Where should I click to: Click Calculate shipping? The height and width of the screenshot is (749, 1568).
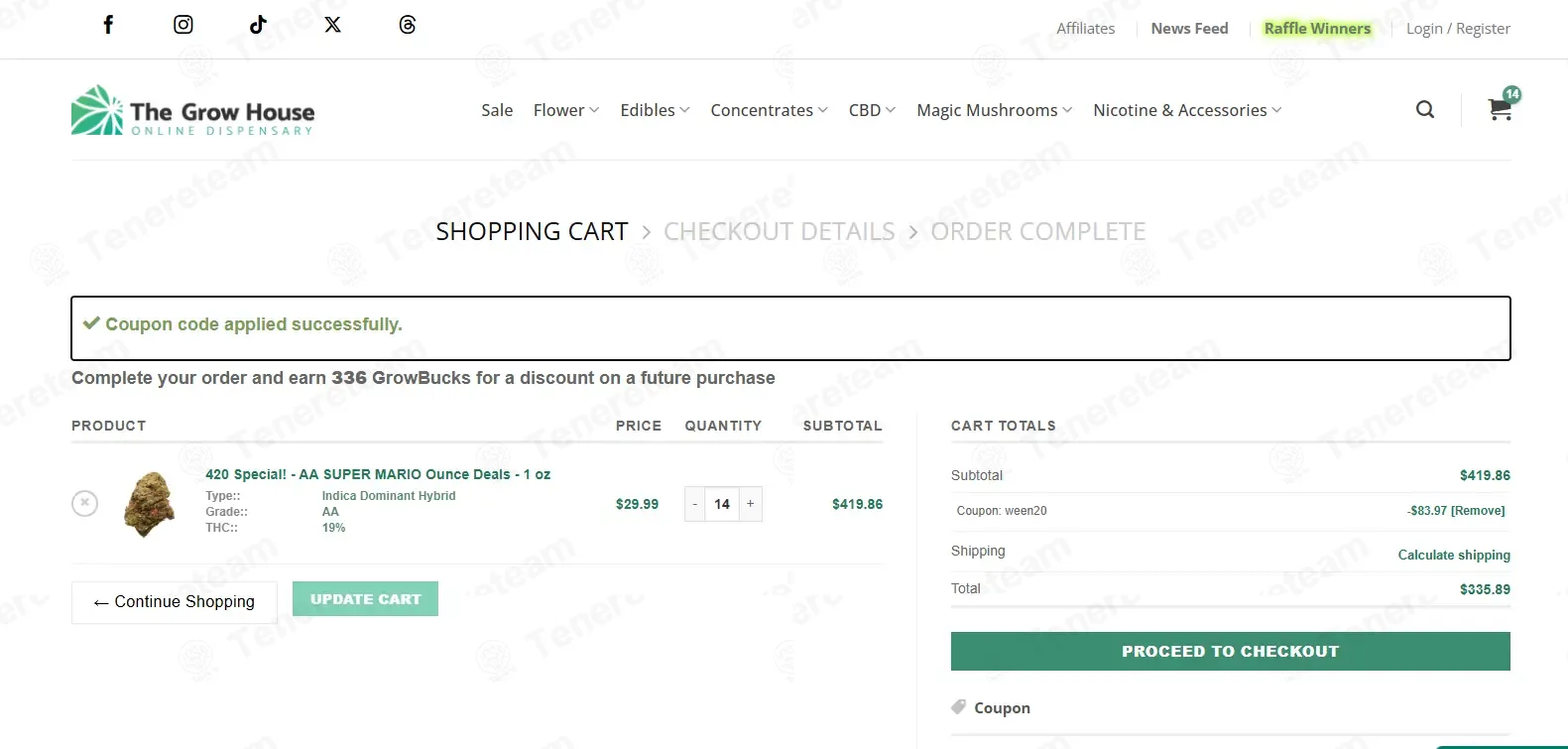(1454, 555)
